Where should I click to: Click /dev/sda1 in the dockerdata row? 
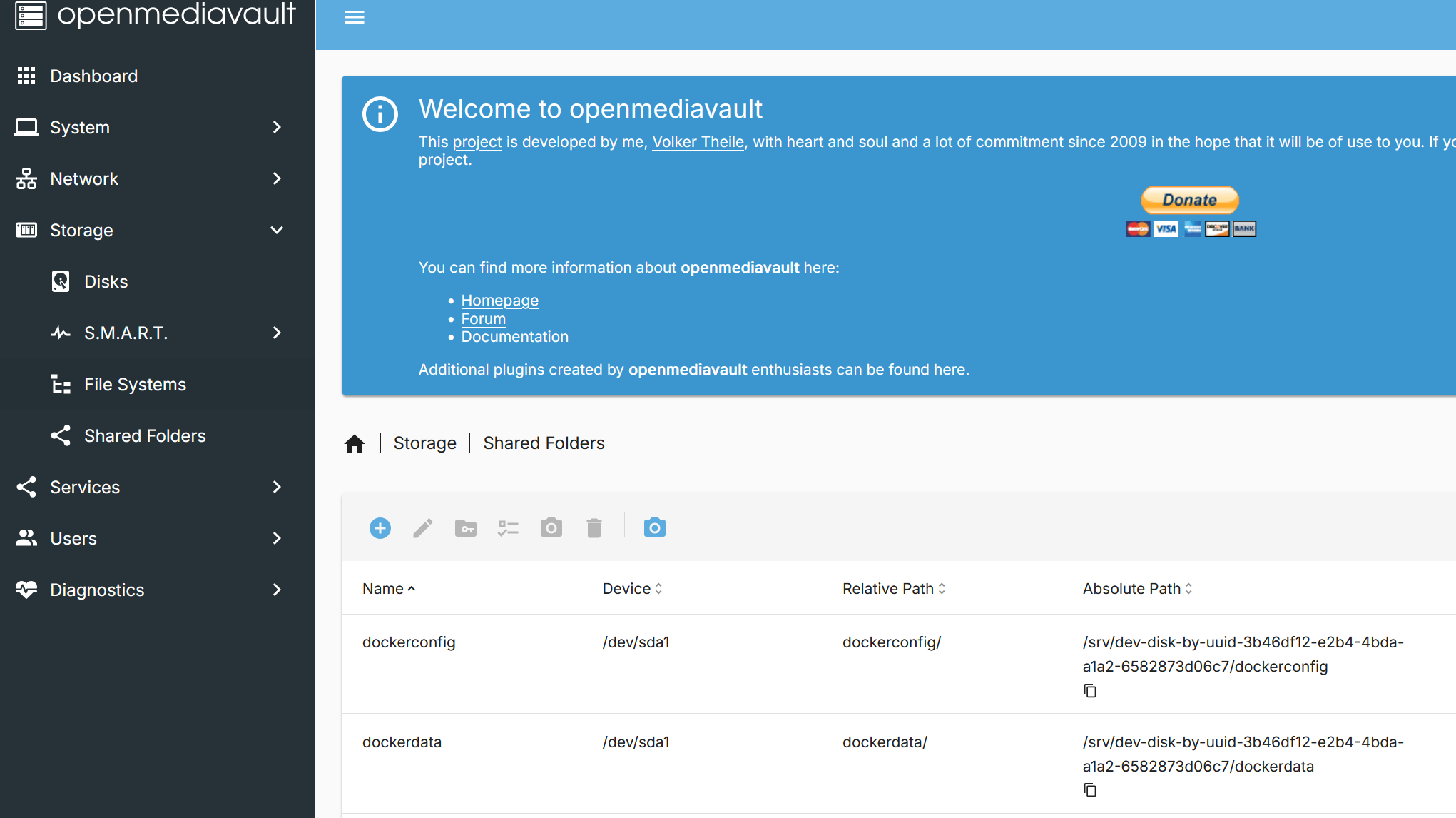[x=636, y=742]
